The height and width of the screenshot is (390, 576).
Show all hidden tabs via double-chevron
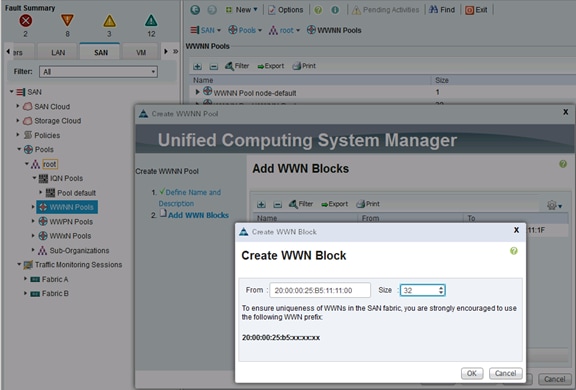click(176, 51)
